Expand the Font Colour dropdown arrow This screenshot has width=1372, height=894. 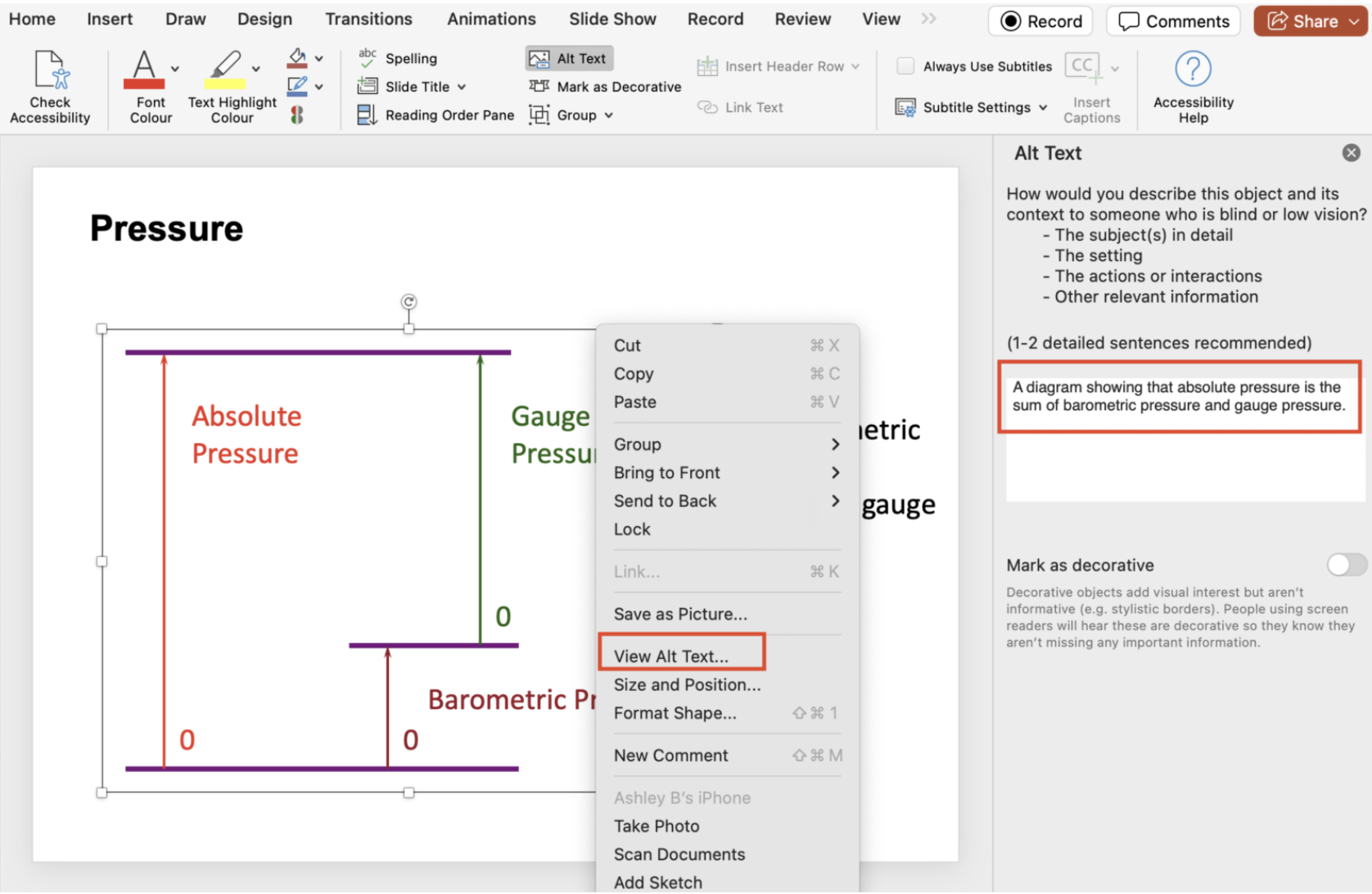[x=175, y=70]
